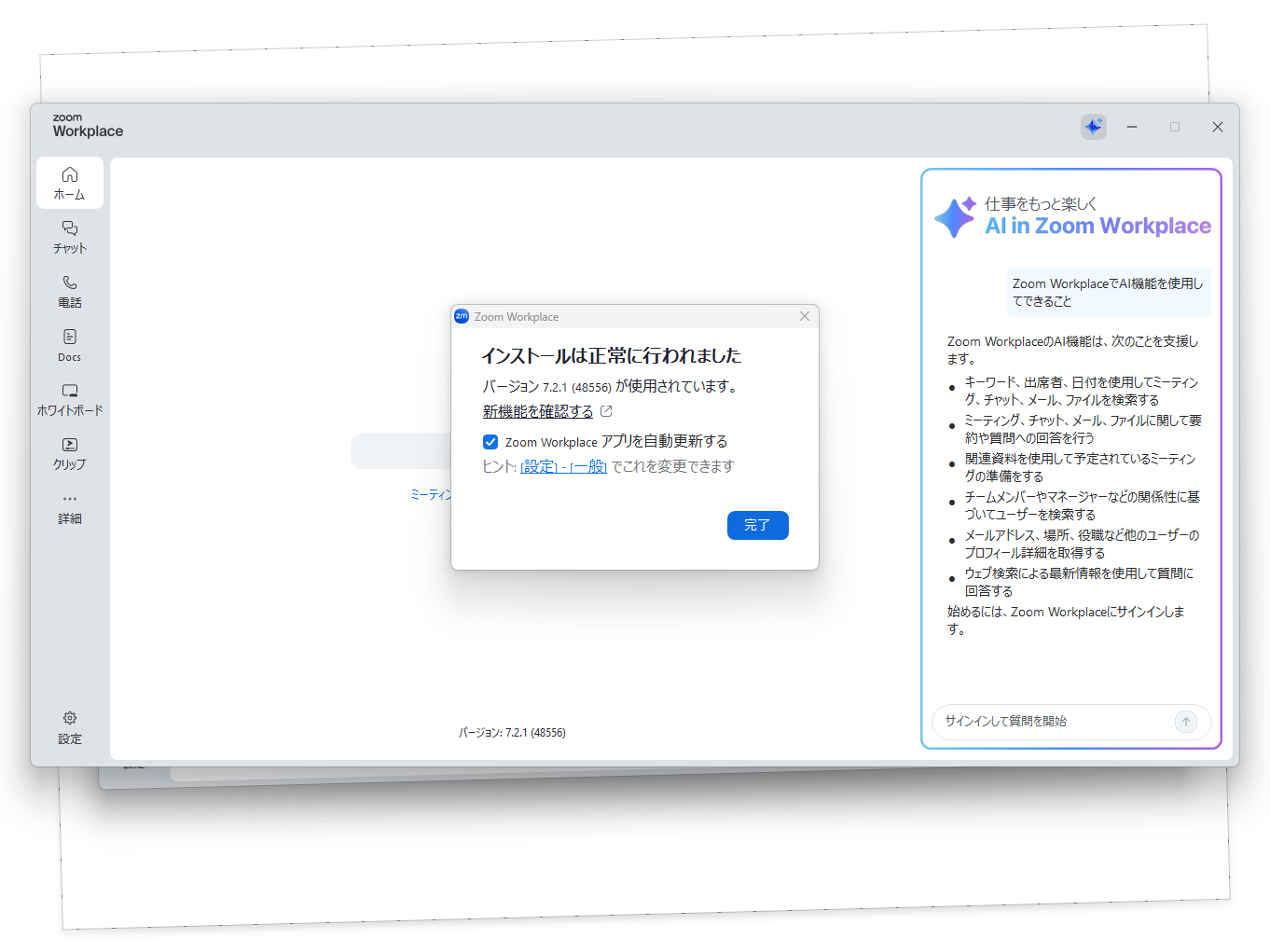Toggle the AI Companion sparkle icon
The image size is (1270, 952).
1094,127
